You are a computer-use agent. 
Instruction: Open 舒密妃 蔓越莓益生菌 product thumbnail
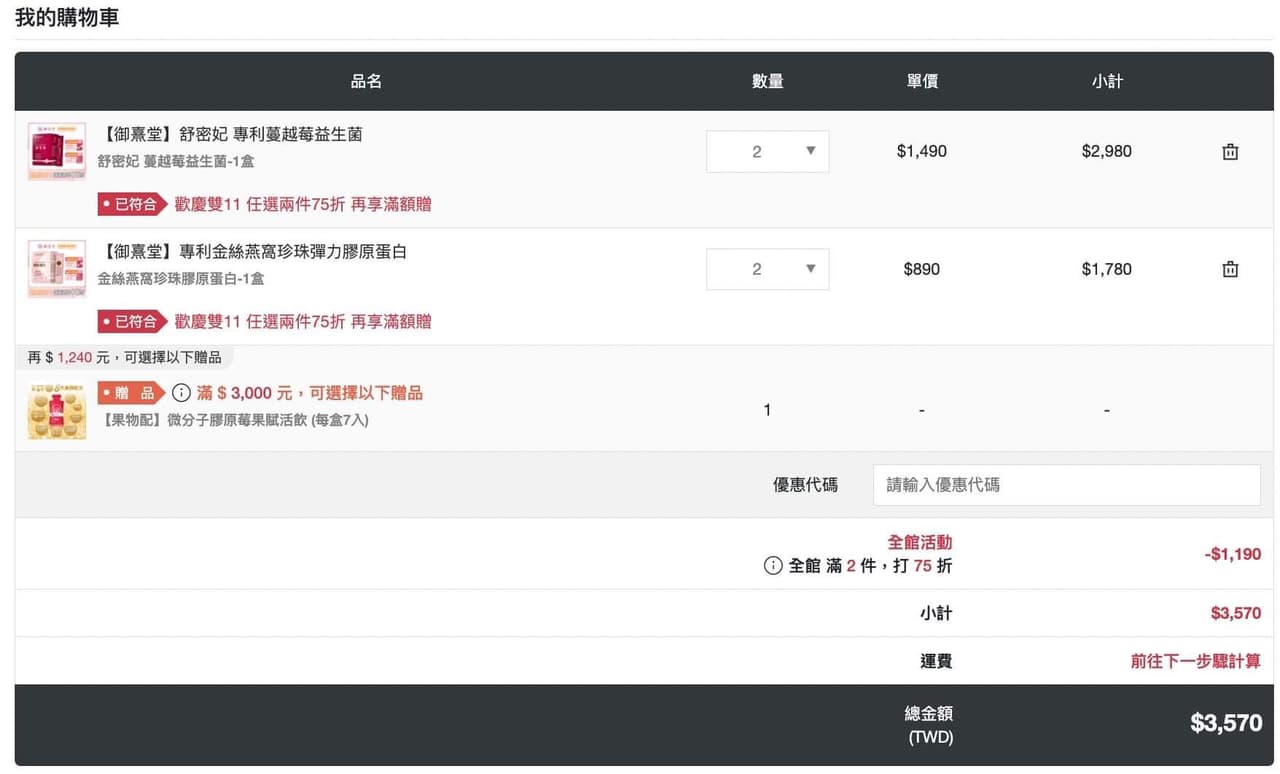56,151
